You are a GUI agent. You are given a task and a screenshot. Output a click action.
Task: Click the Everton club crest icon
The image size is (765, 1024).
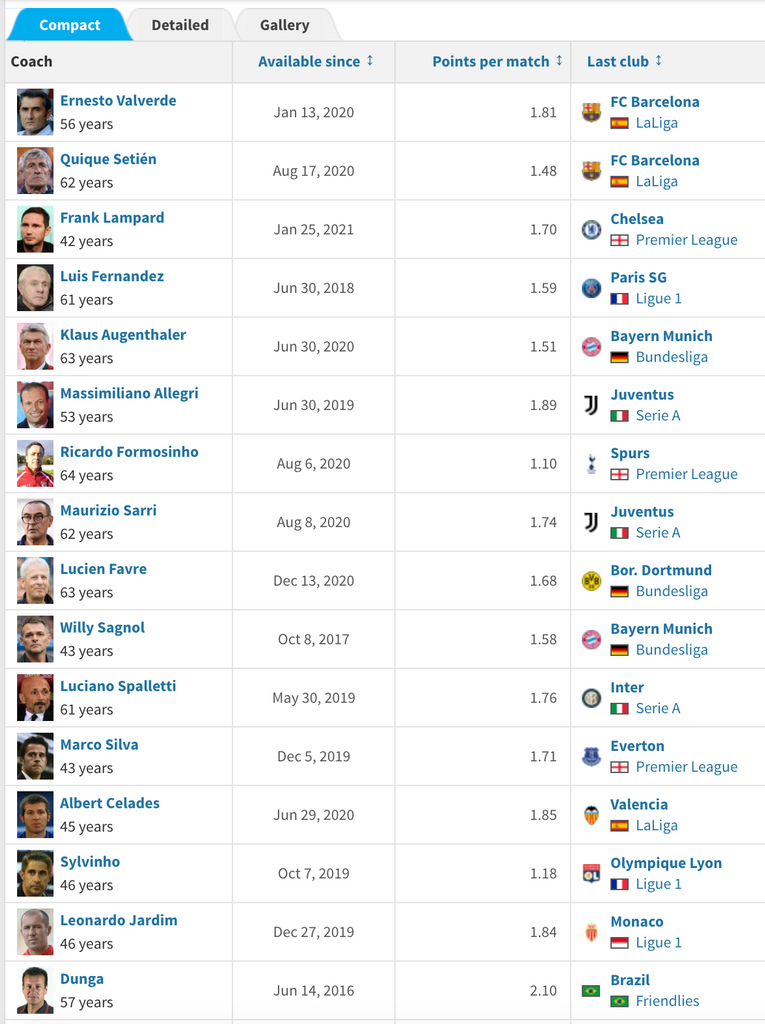[x=591, y=756]
